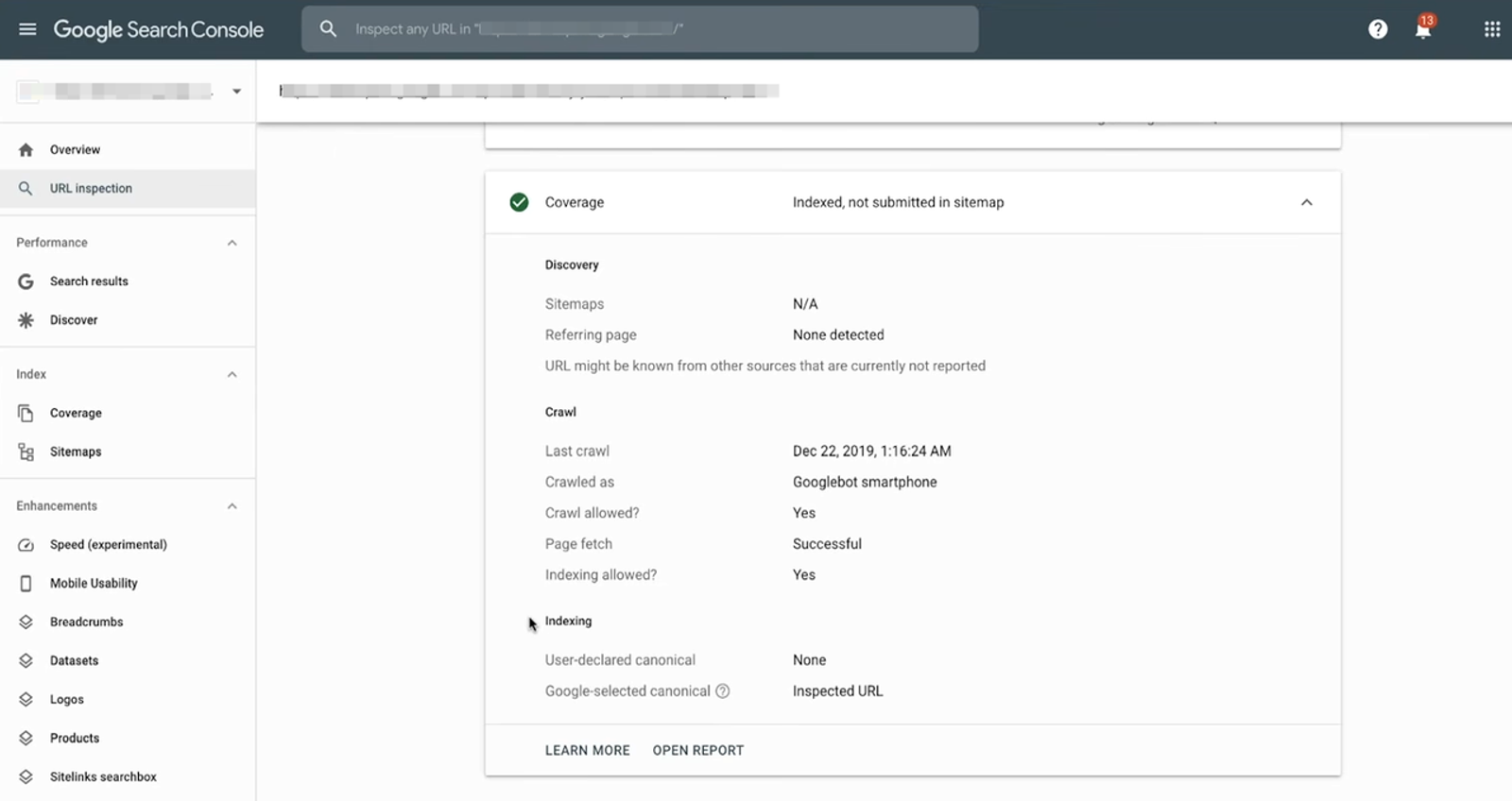Click the 'Successful' page fetch value
Image resolution: width=1512 pixels, height=801 pixels.
click(827, 544)
